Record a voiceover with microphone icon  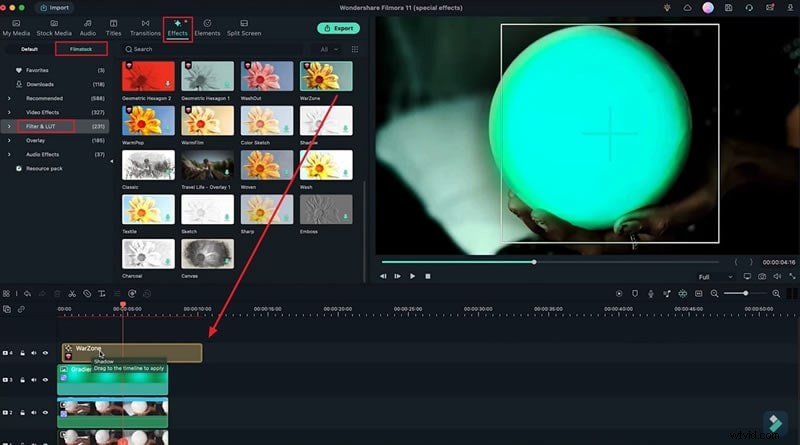coord(651,293)
